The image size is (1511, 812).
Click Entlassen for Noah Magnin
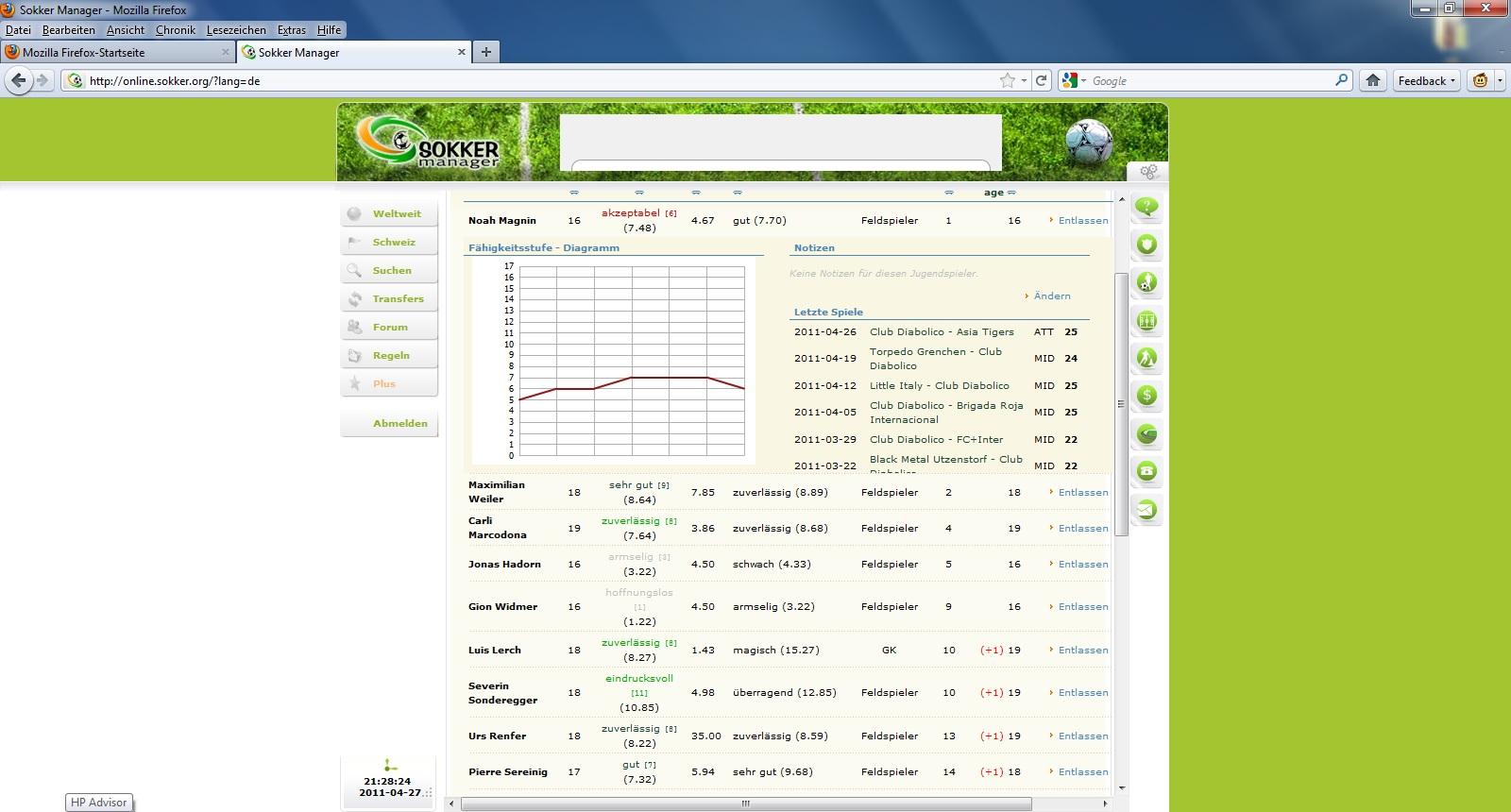[x=1082, y=221]
